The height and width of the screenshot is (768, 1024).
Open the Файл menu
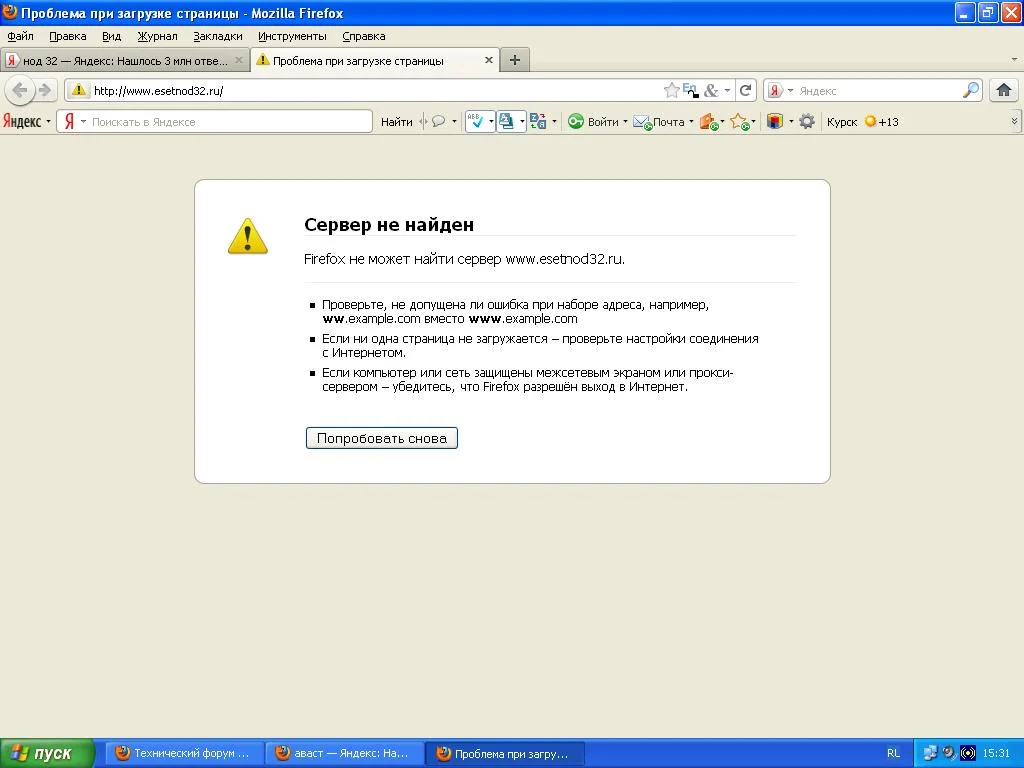(x=20, y=36)
